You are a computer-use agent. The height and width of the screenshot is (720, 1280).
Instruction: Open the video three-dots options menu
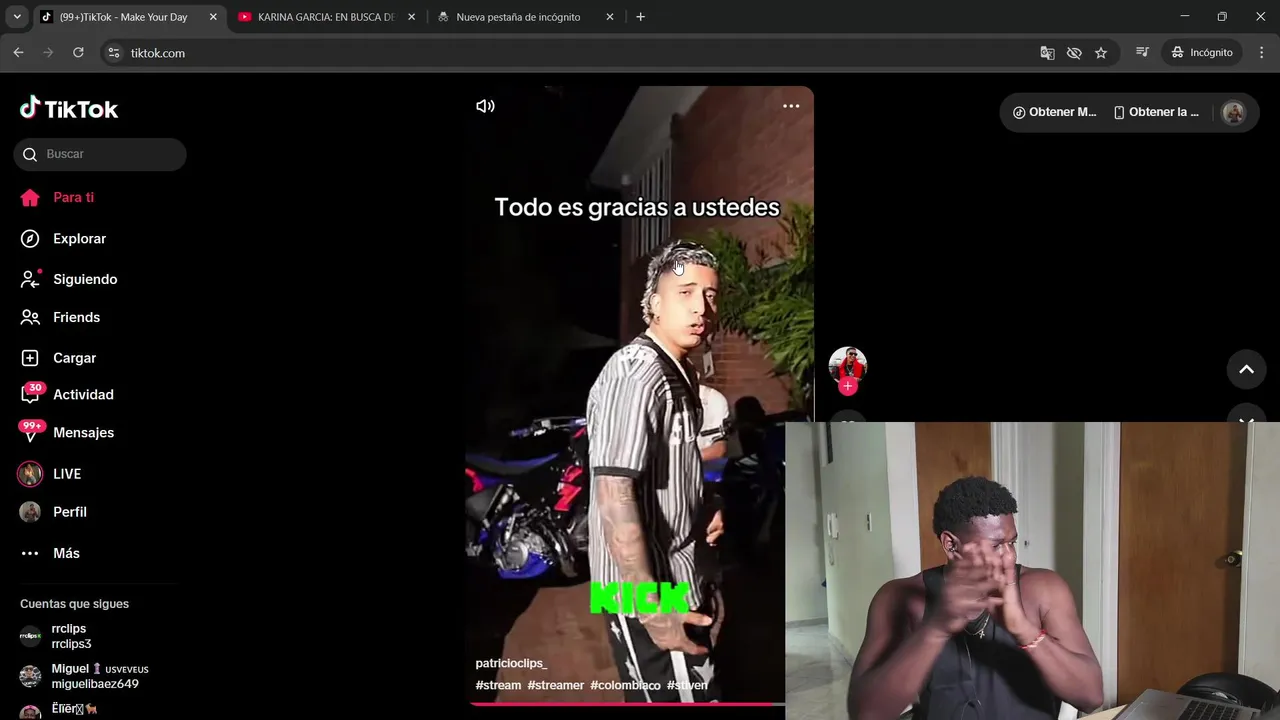click(x=791, y=106)
